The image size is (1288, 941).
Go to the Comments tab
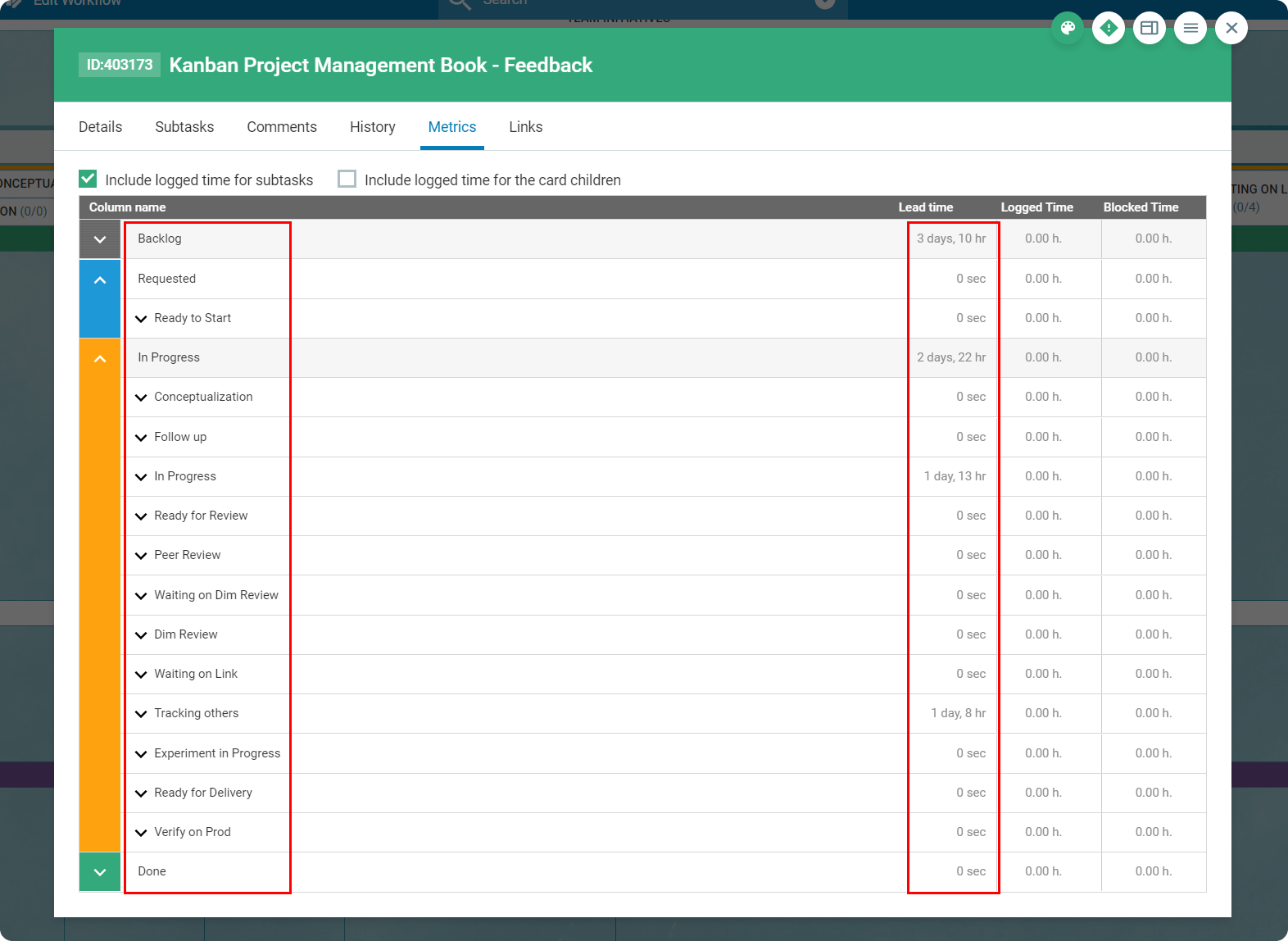click(x=282, y=127)
